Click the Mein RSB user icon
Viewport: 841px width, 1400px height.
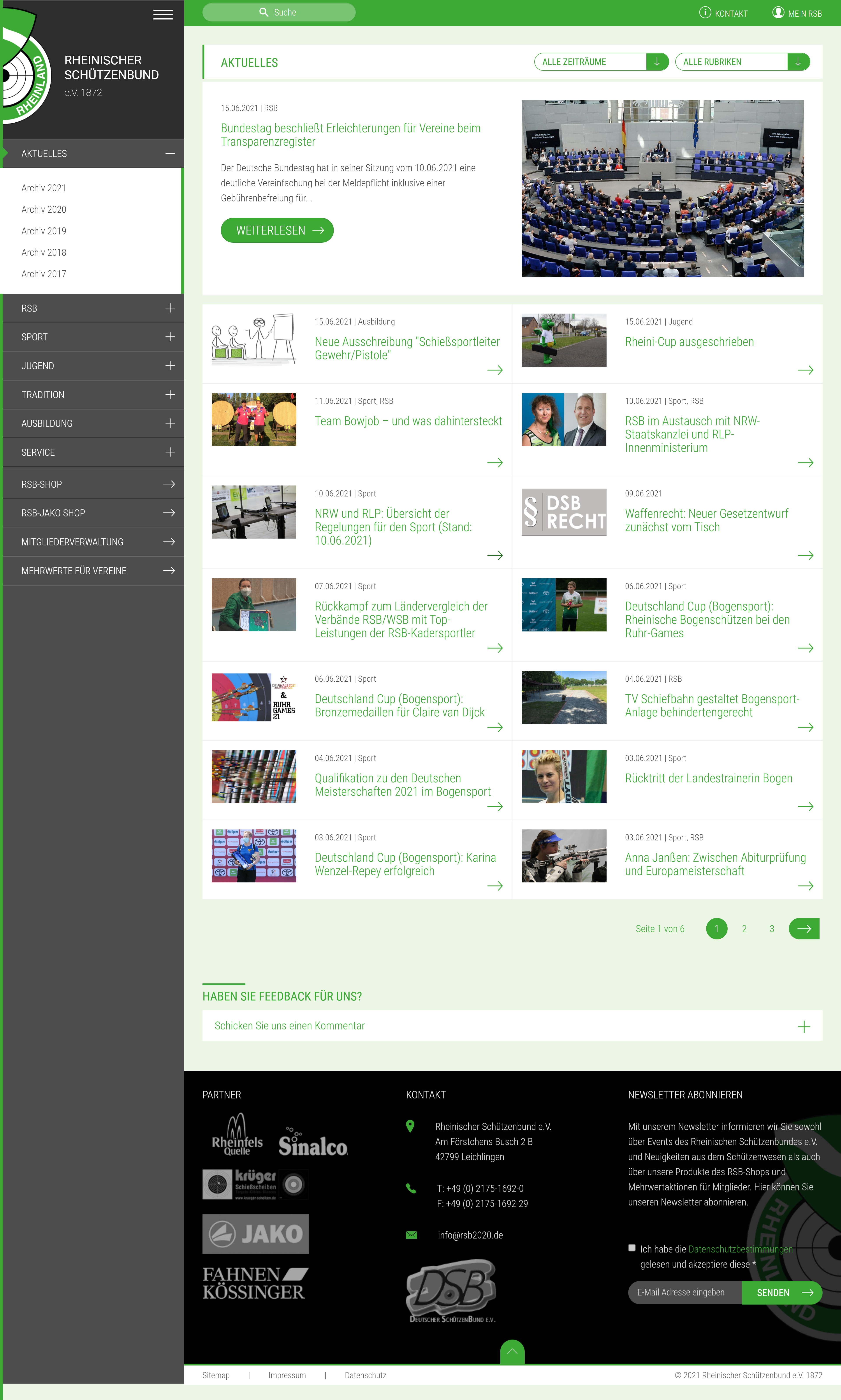click(x=778, y=12)
